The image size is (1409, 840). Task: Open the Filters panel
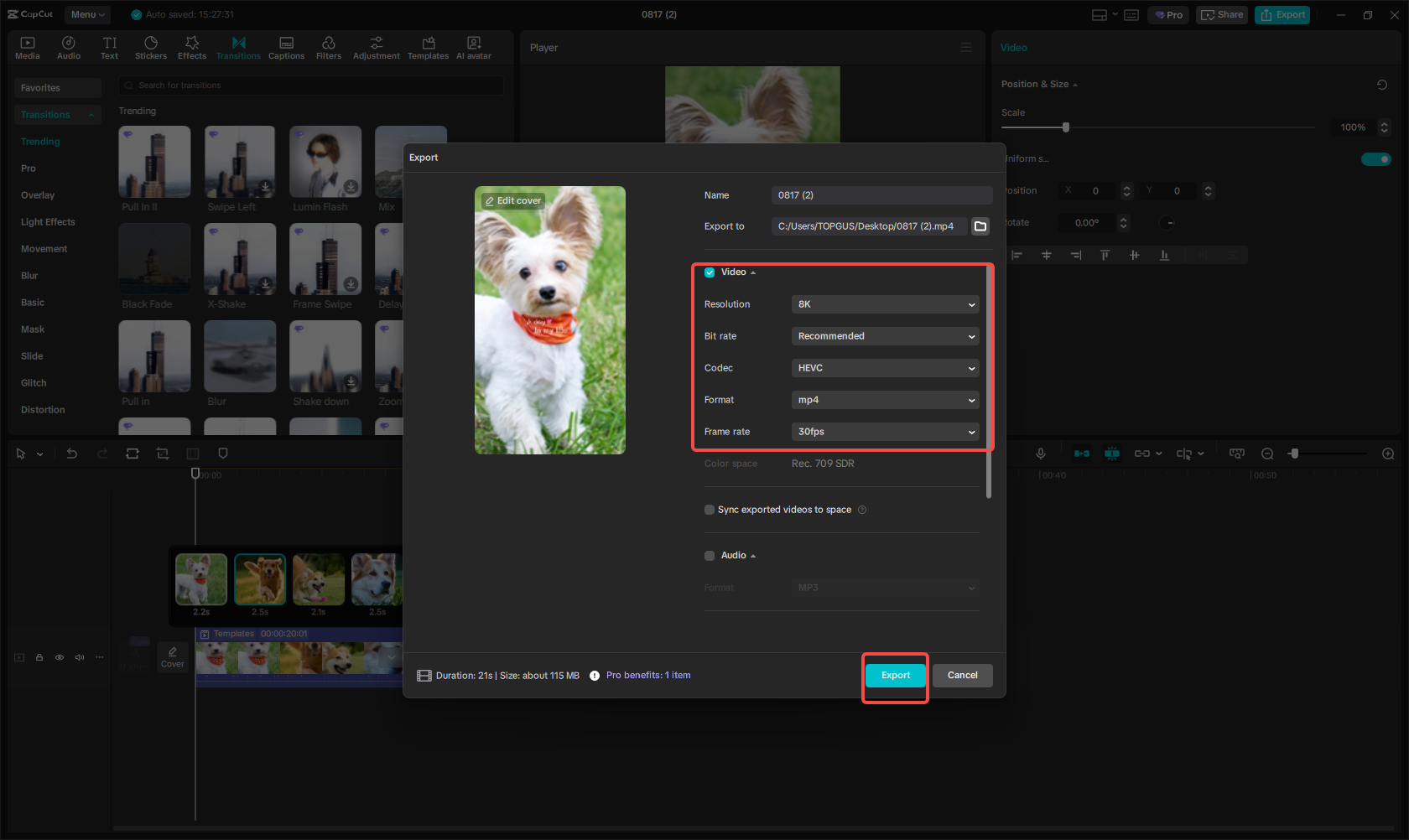[x=328, y=47]
